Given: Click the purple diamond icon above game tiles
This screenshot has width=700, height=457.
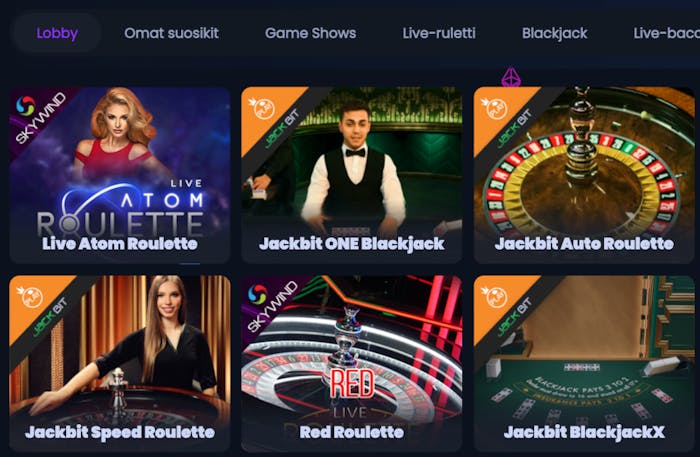Looking at the screenshot, I should [511, 77].
